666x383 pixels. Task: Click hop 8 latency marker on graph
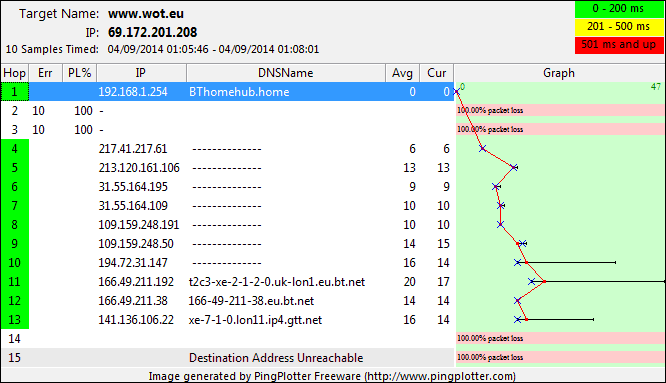coord(500,224)
